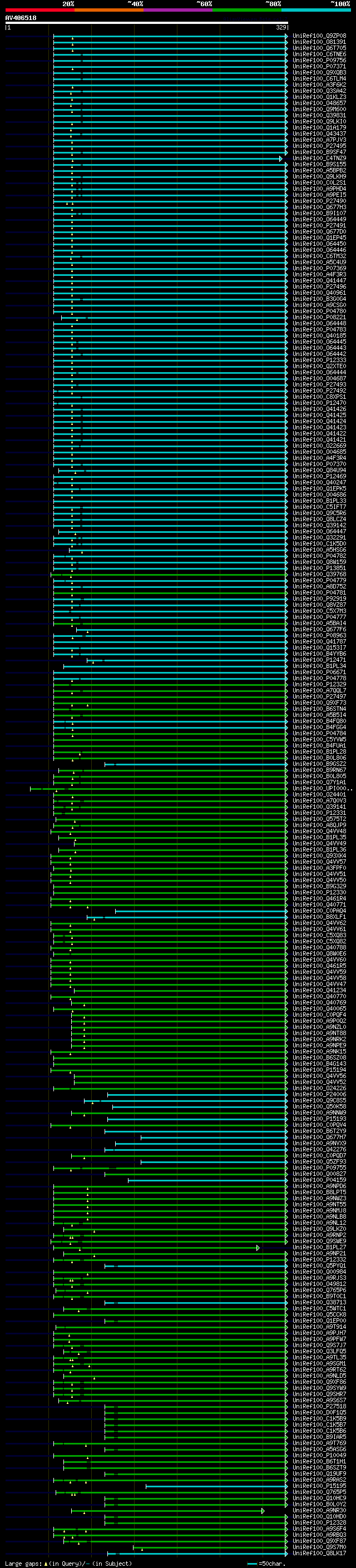Open hit UniRef100_P08963
The image size is (356, 1568).
click(319, 635)
